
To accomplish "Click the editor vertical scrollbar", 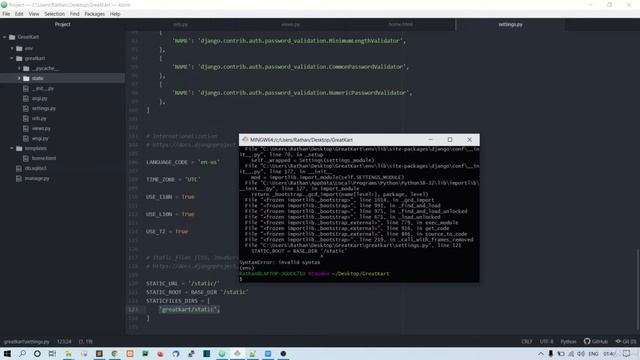I will (638, 288).
